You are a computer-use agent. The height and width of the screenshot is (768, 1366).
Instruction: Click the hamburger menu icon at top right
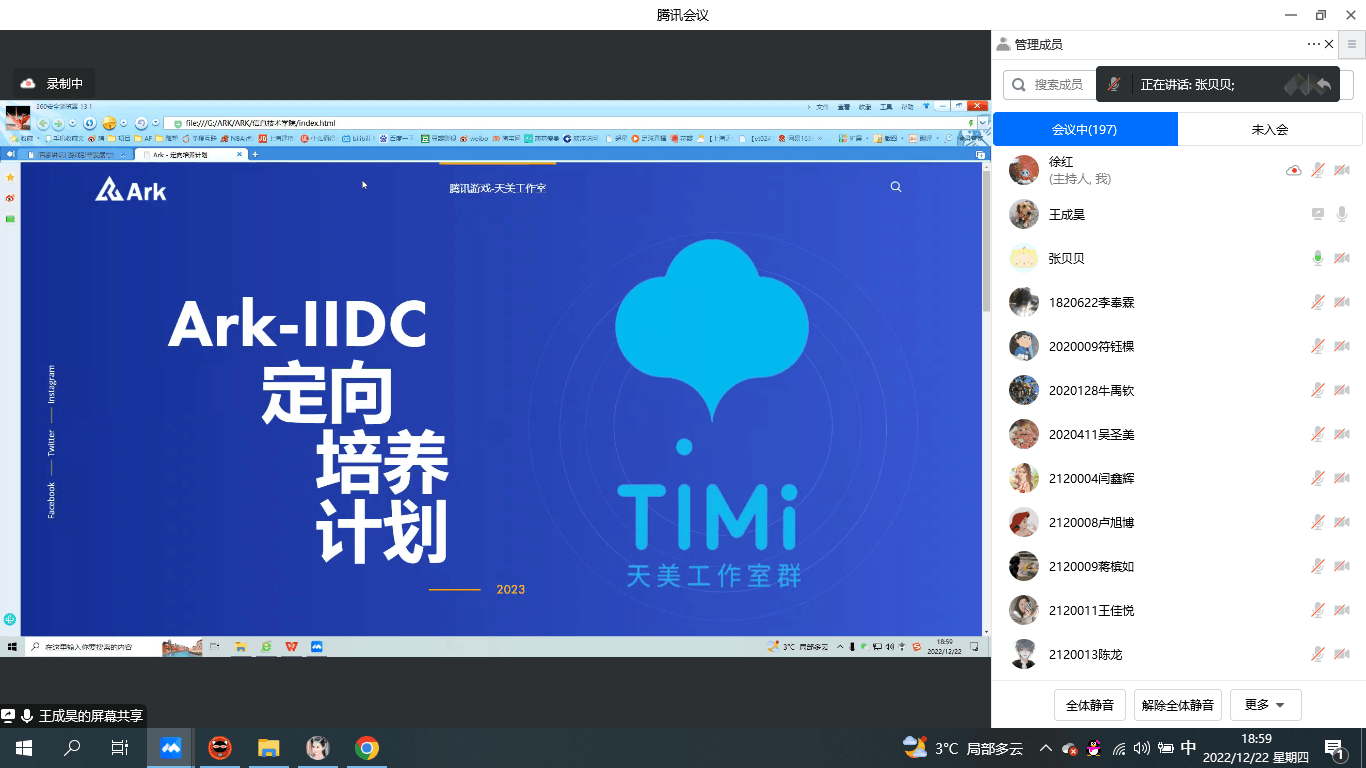click(x=1352, y=44)
